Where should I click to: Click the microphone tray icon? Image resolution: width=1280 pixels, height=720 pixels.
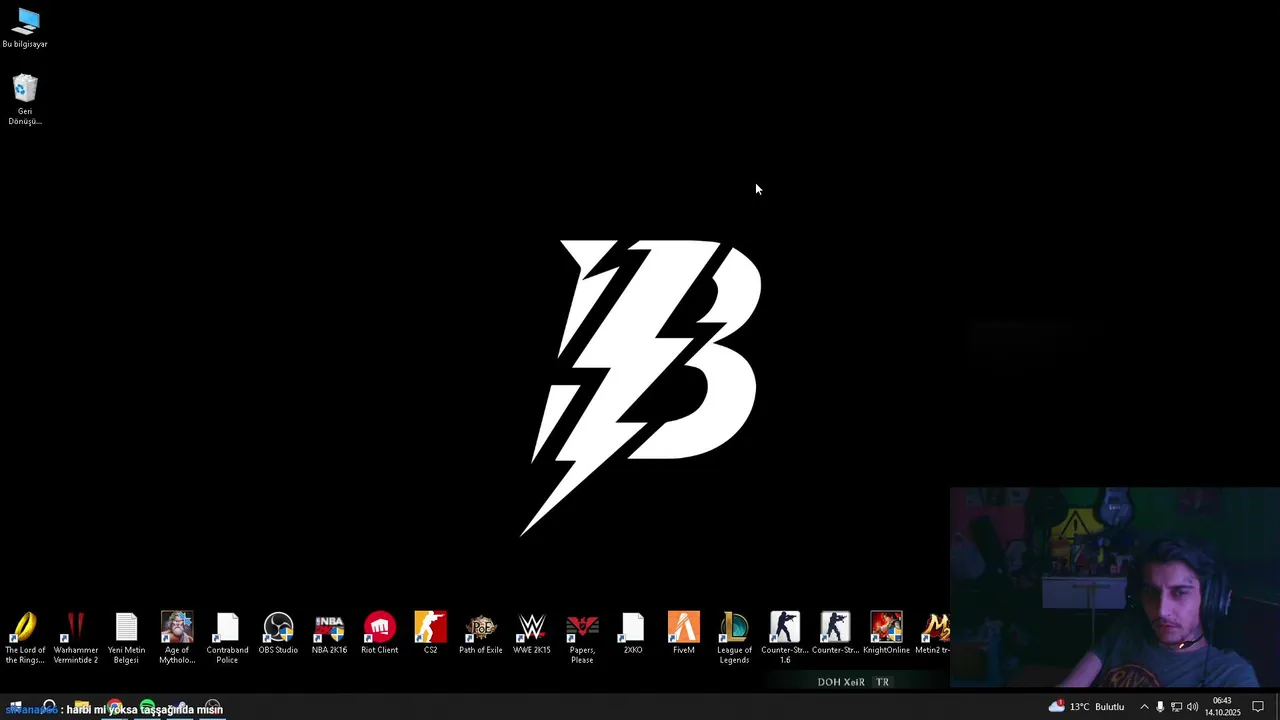click(x=1160, y=707)
